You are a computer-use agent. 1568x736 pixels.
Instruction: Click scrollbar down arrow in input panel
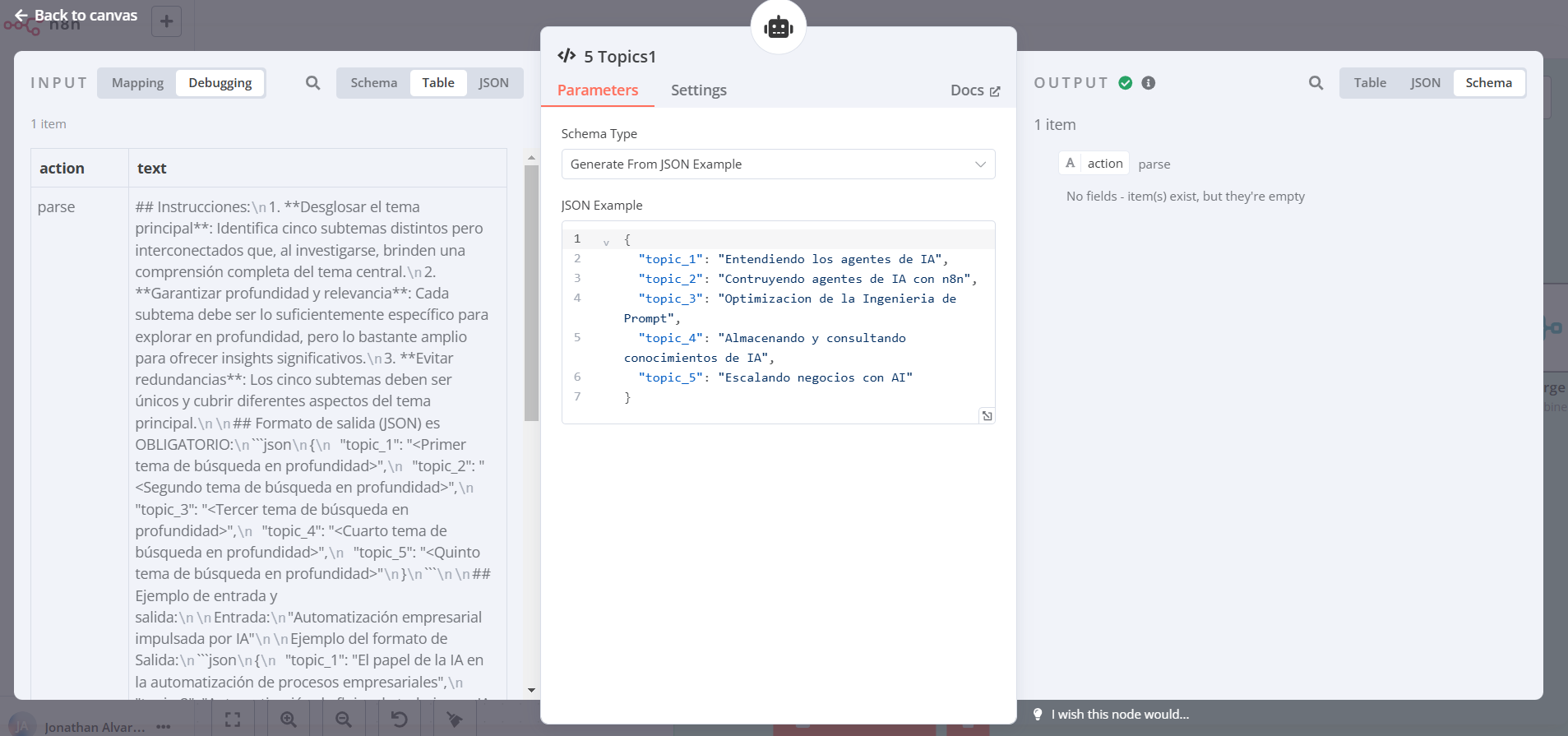coord(531,691)
